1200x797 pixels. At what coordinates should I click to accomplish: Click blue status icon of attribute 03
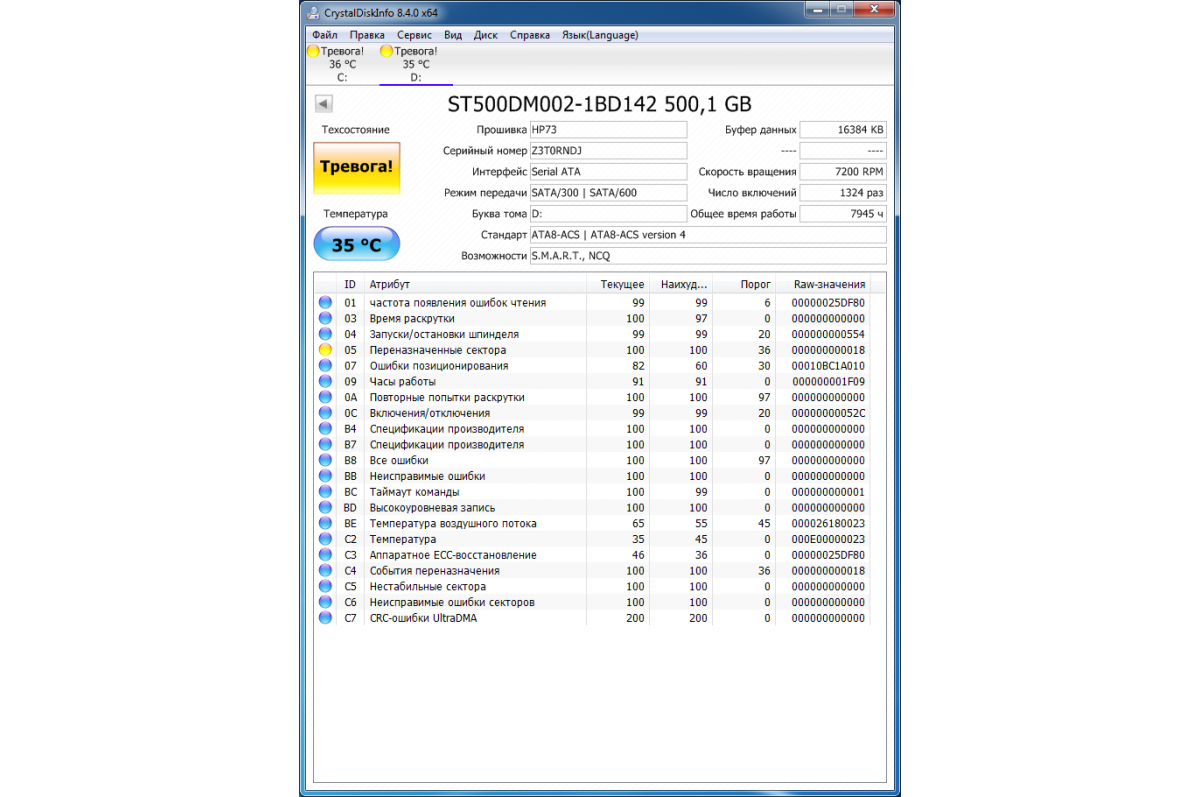tap(325, 319)
